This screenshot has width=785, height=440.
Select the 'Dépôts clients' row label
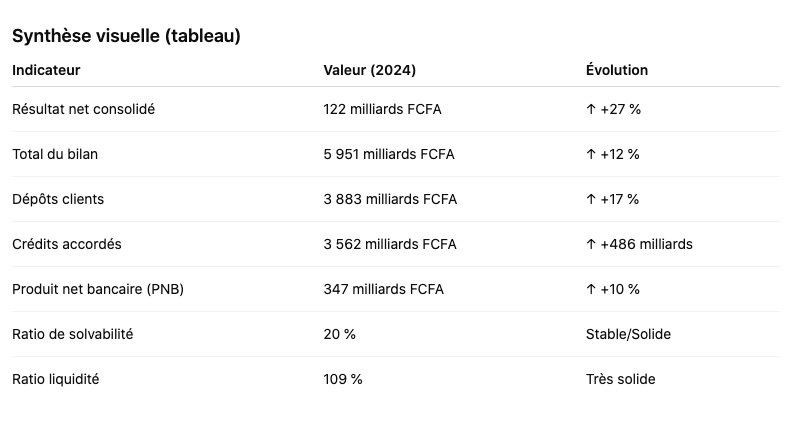(58, 199)
